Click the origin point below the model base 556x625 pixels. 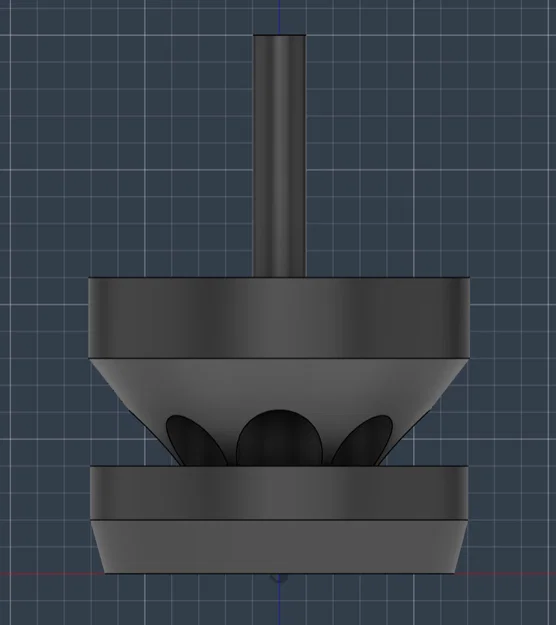click(279, 578)
